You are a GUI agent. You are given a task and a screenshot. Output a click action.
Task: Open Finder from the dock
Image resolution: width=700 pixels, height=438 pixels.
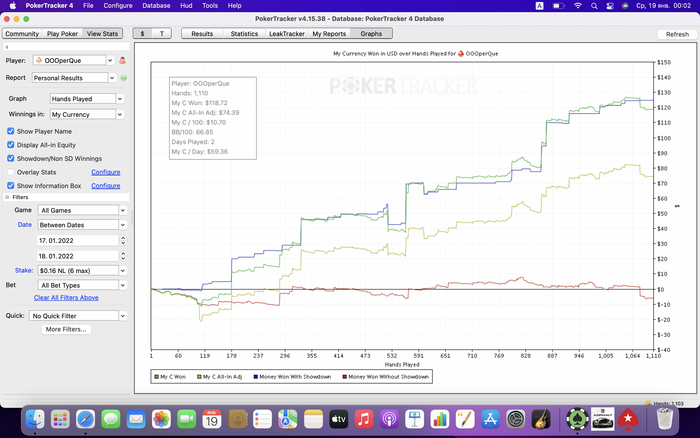[x=35, y=419]
